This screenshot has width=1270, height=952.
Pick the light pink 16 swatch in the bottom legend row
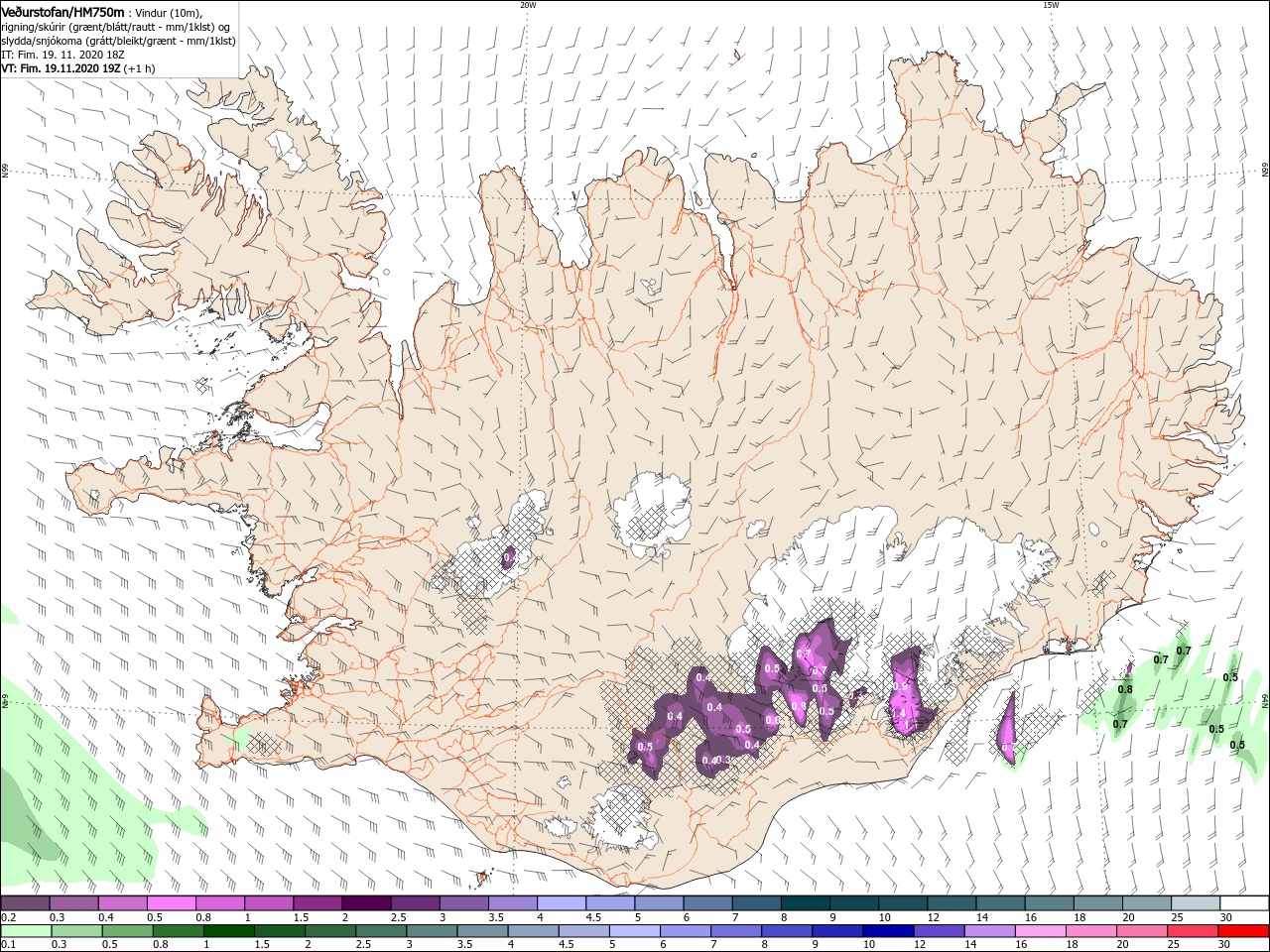[x=1042, y=931]
